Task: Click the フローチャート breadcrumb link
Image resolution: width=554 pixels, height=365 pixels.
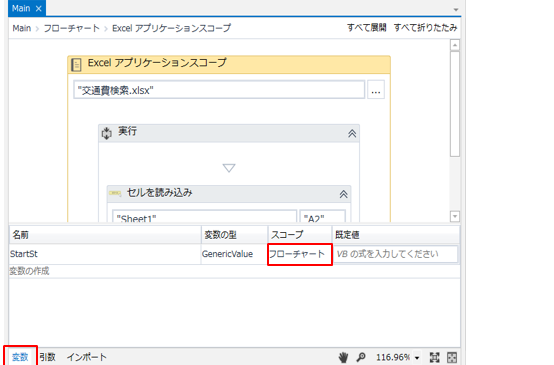Action: (x=72, y=28)
